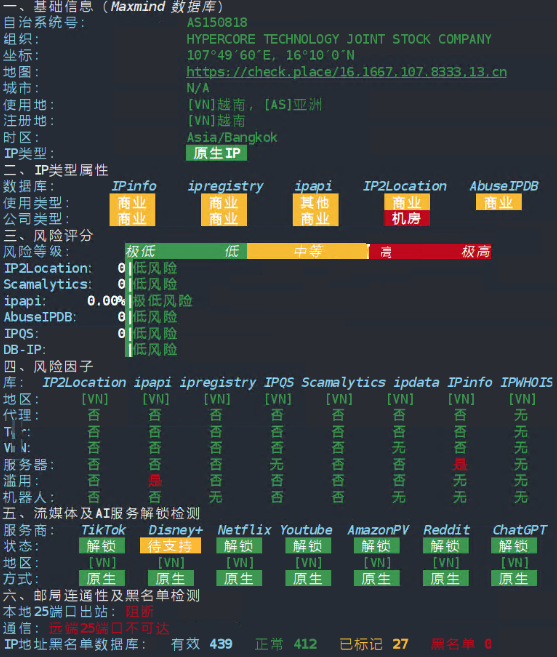Click the DB-IP risk row label
The height and width of the screenshot is (657, 557).
click(24, 350)
